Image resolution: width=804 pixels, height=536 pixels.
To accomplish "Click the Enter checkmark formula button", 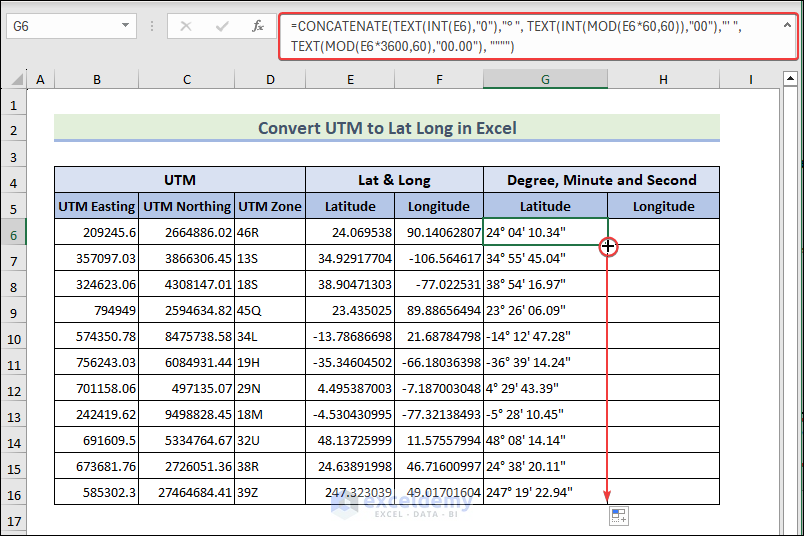I will pos(222,26).
